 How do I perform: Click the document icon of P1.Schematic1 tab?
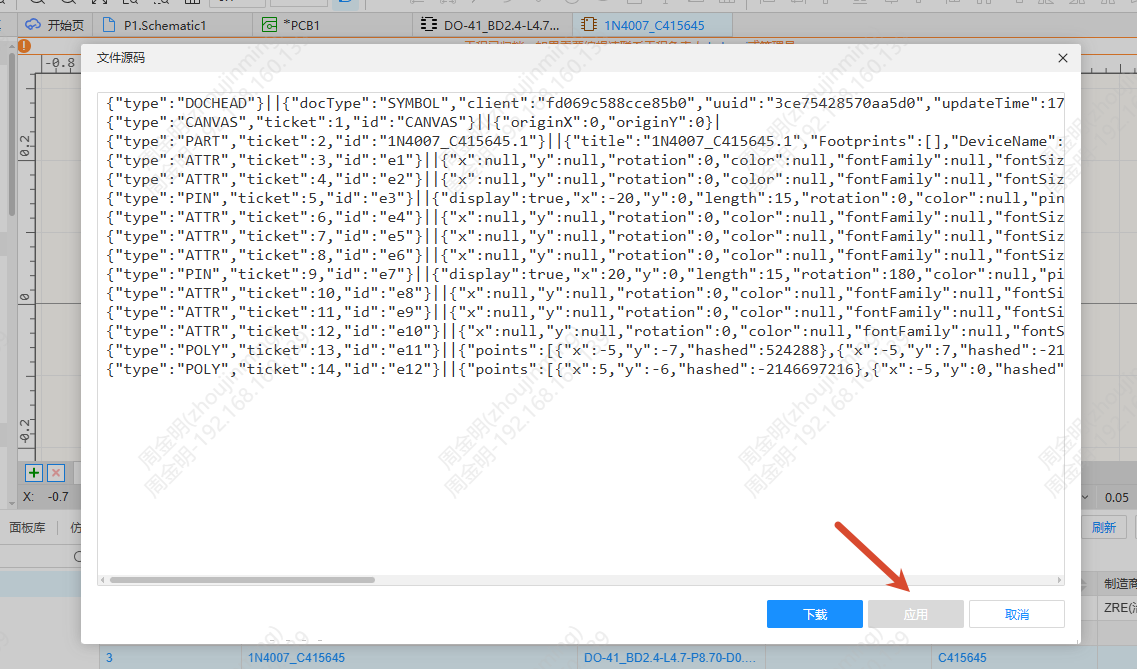pyautogui.click(x=109, y=25)
